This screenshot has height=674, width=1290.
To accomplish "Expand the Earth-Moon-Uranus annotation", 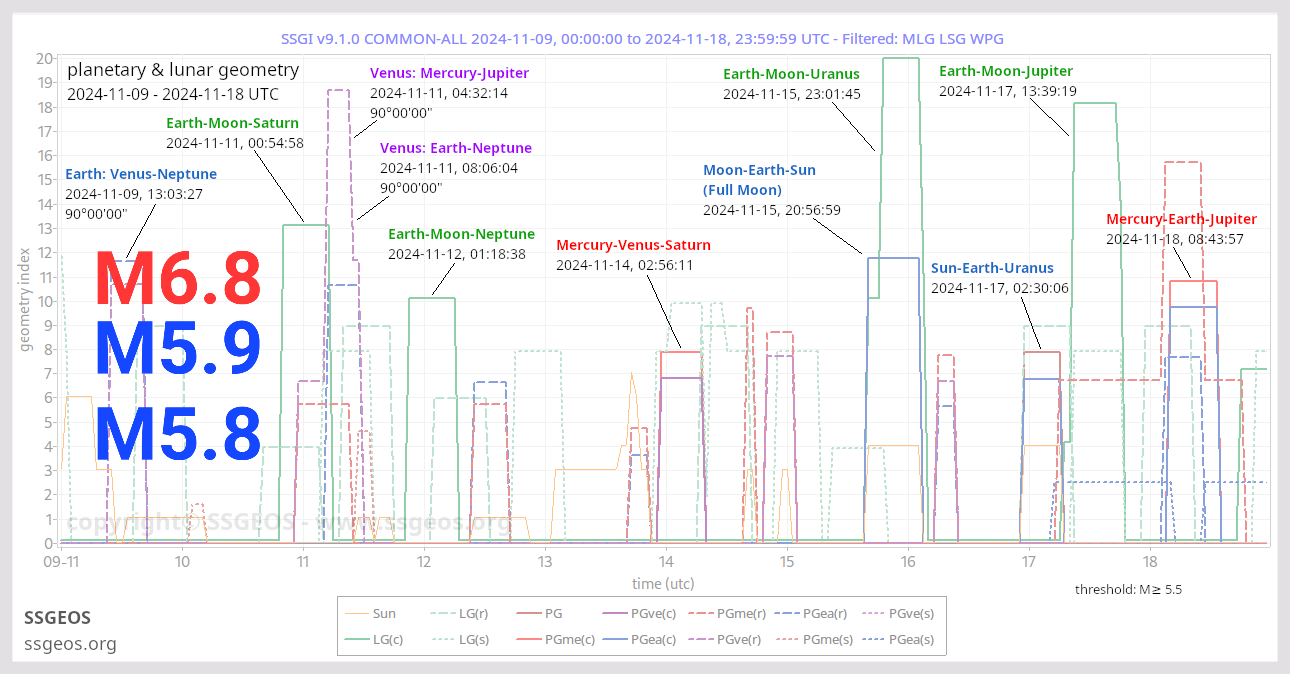I will (791, 74).
